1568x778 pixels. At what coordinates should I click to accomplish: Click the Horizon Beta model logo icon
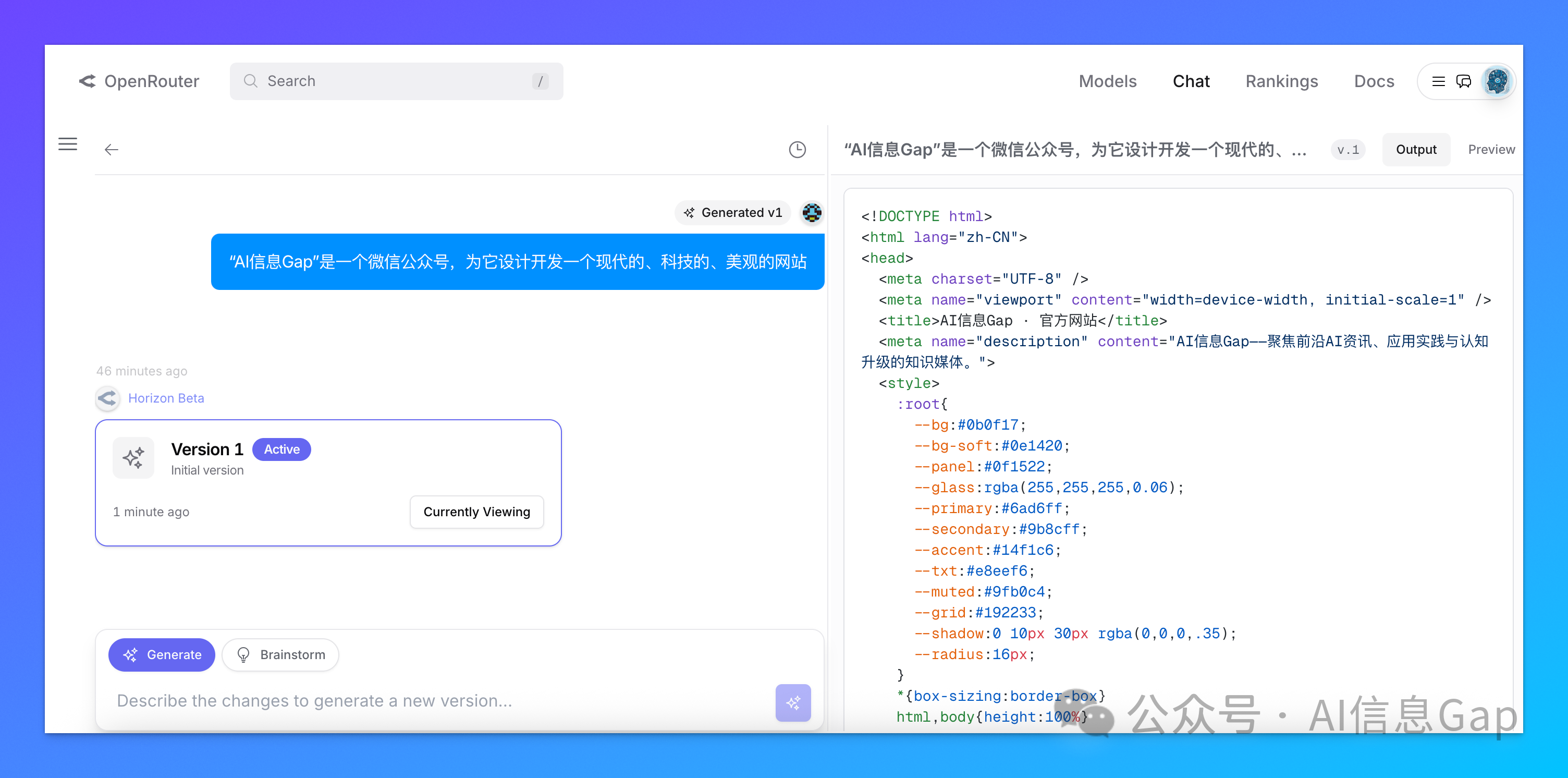(x=108, y=398)
